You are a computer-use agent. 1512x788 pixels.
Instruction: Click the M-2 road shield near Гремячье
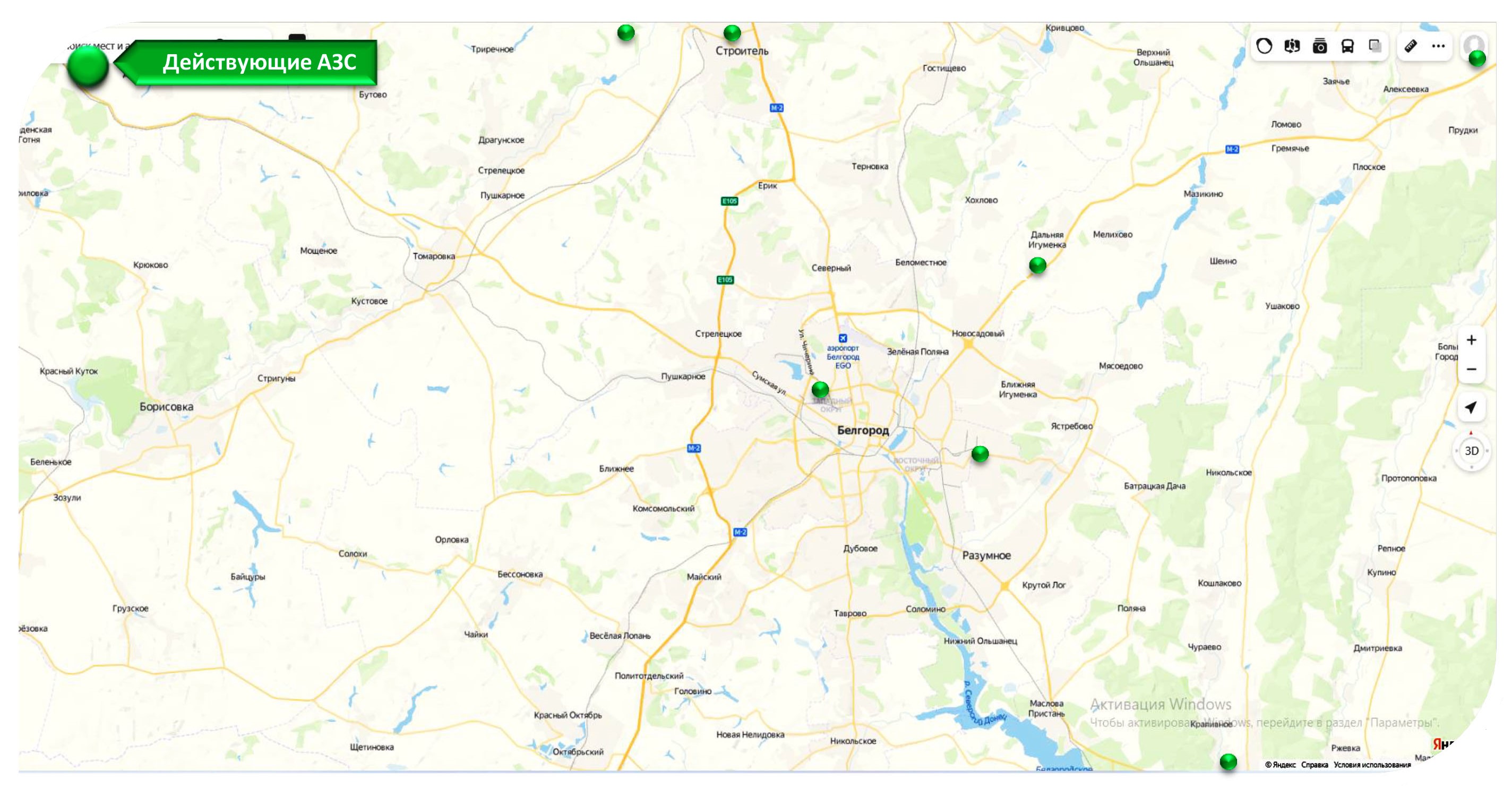(1232, 149)
